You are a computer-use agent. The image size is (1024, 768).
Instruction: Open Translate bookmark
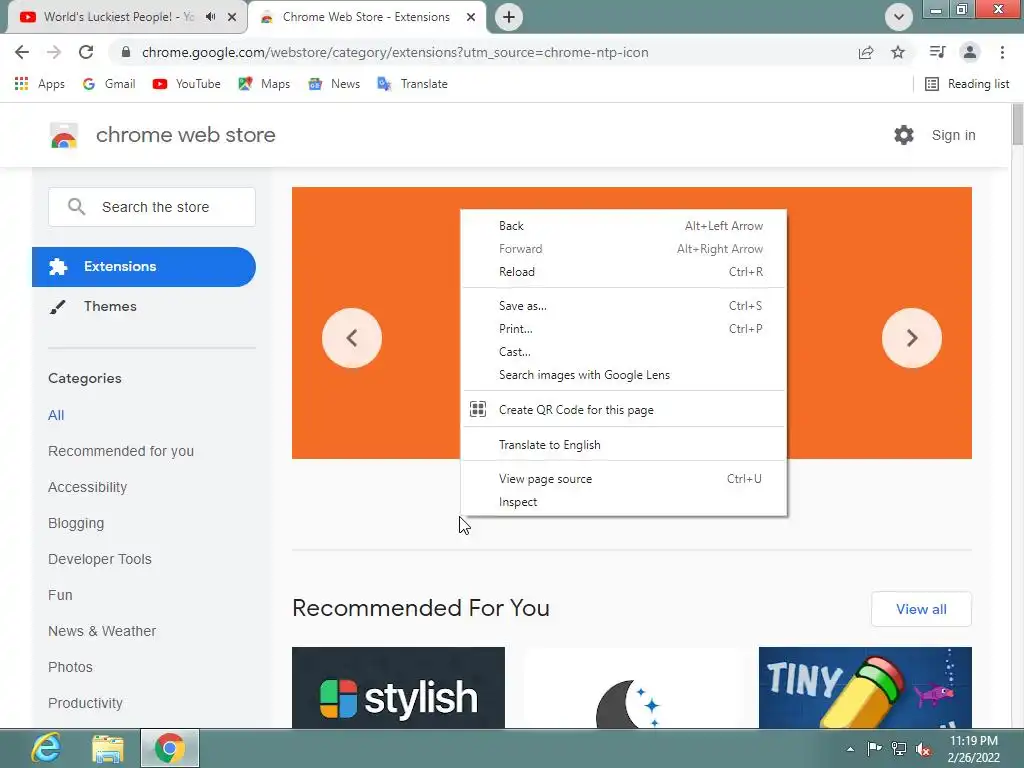pos(412,84)
